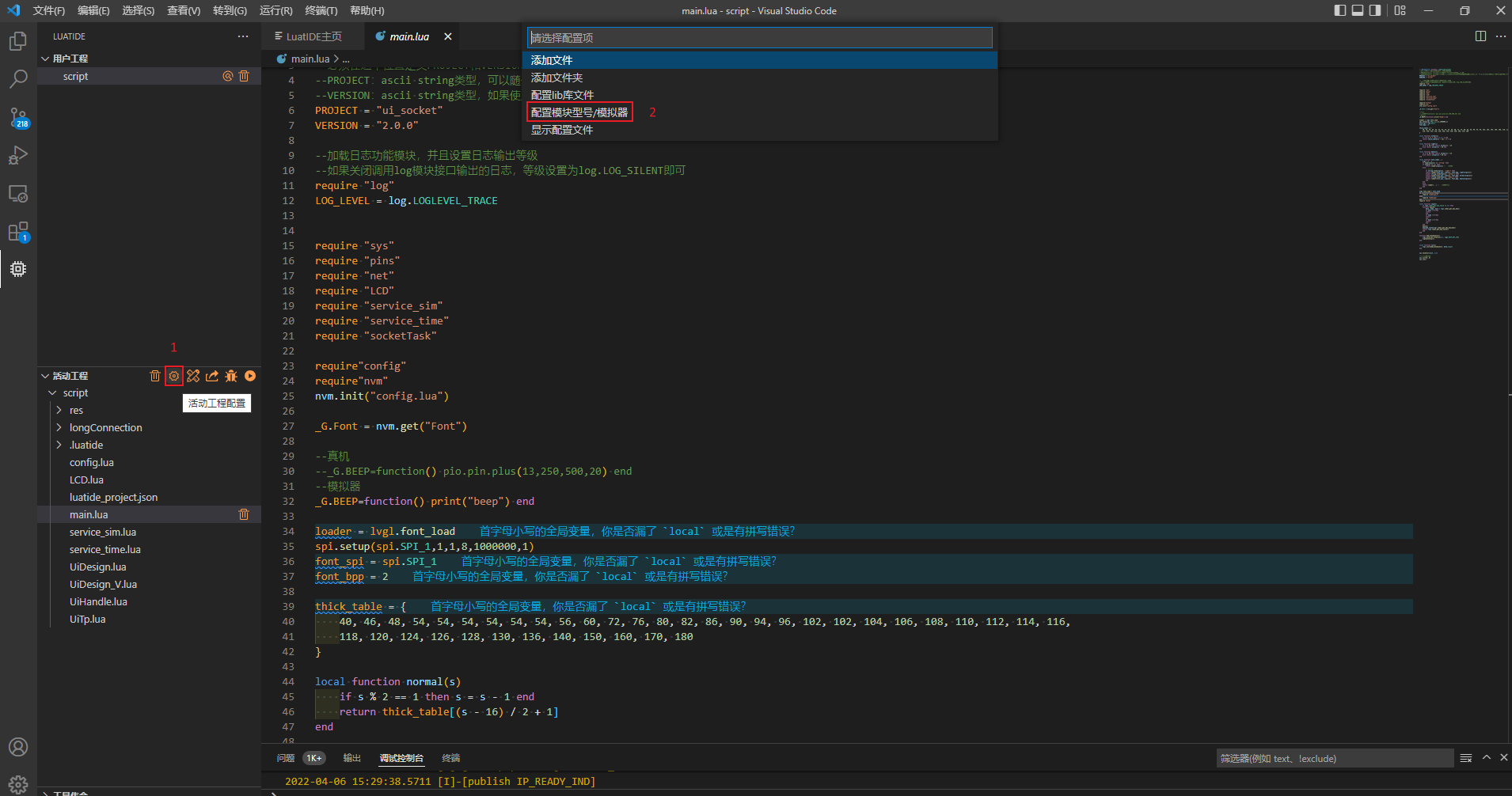Viewport: 1512px width, 796px height.
Task: Open UiDesign_V.lua in the tree
Action: coord(103,584)
